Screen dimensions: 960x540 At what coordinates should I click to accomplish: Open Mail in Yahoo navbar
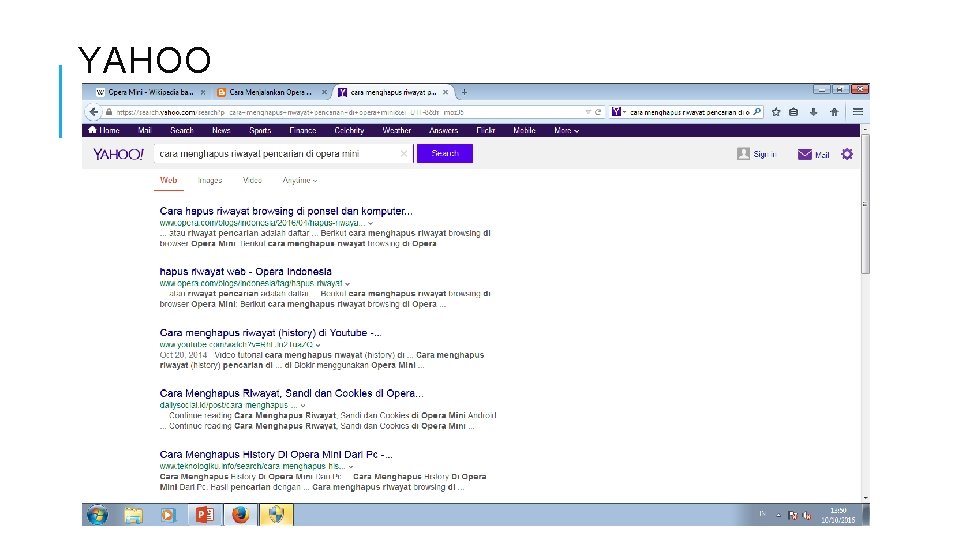(x=144, y=130)
